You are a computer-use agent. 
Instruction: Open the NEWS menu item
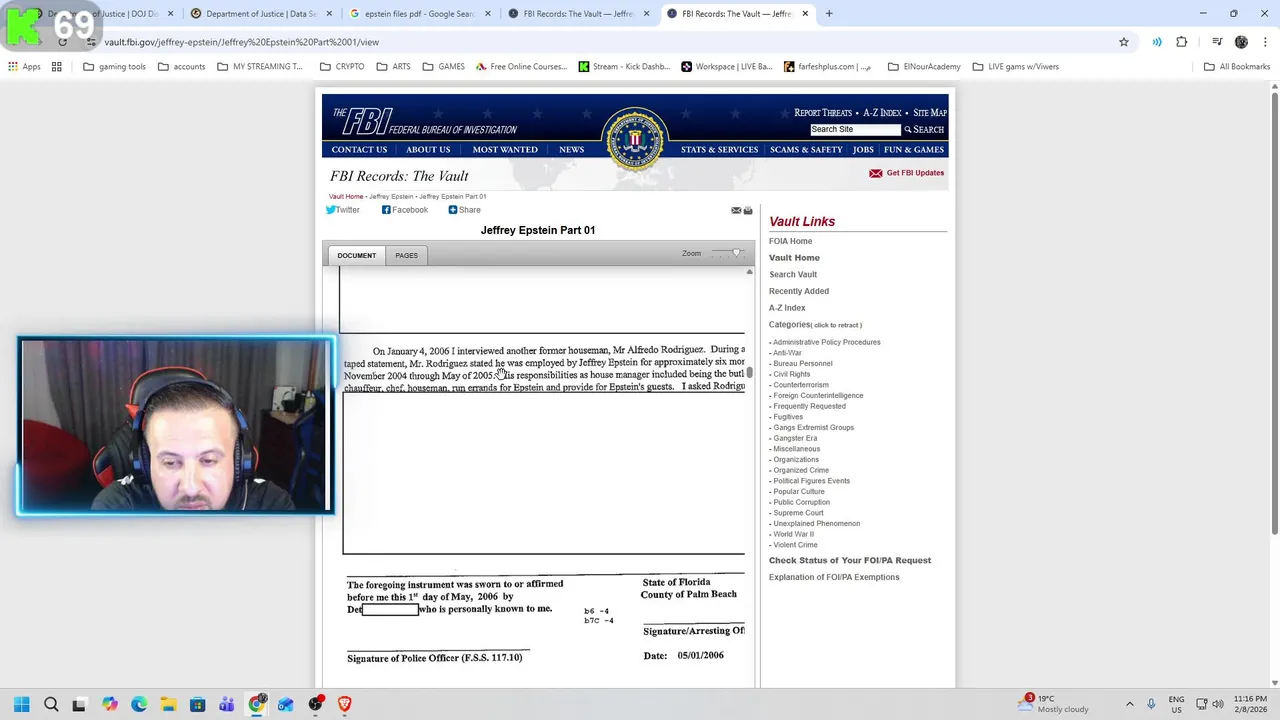point(571,150)
